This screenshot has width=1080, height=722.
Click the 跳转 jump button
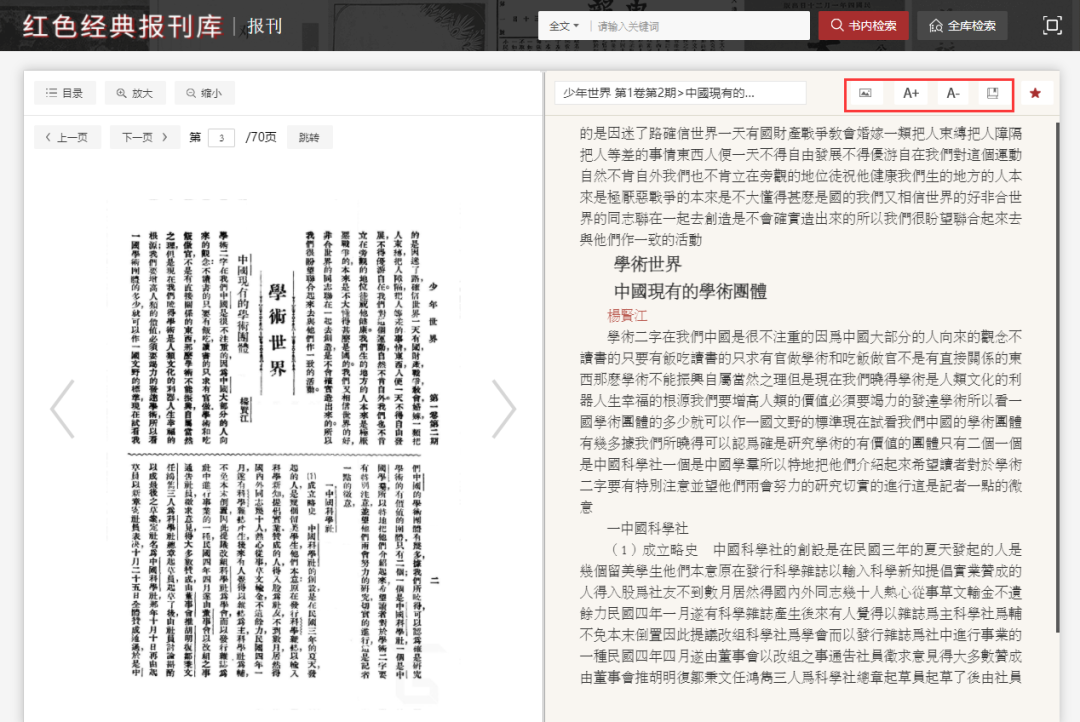tap(309, 137)
